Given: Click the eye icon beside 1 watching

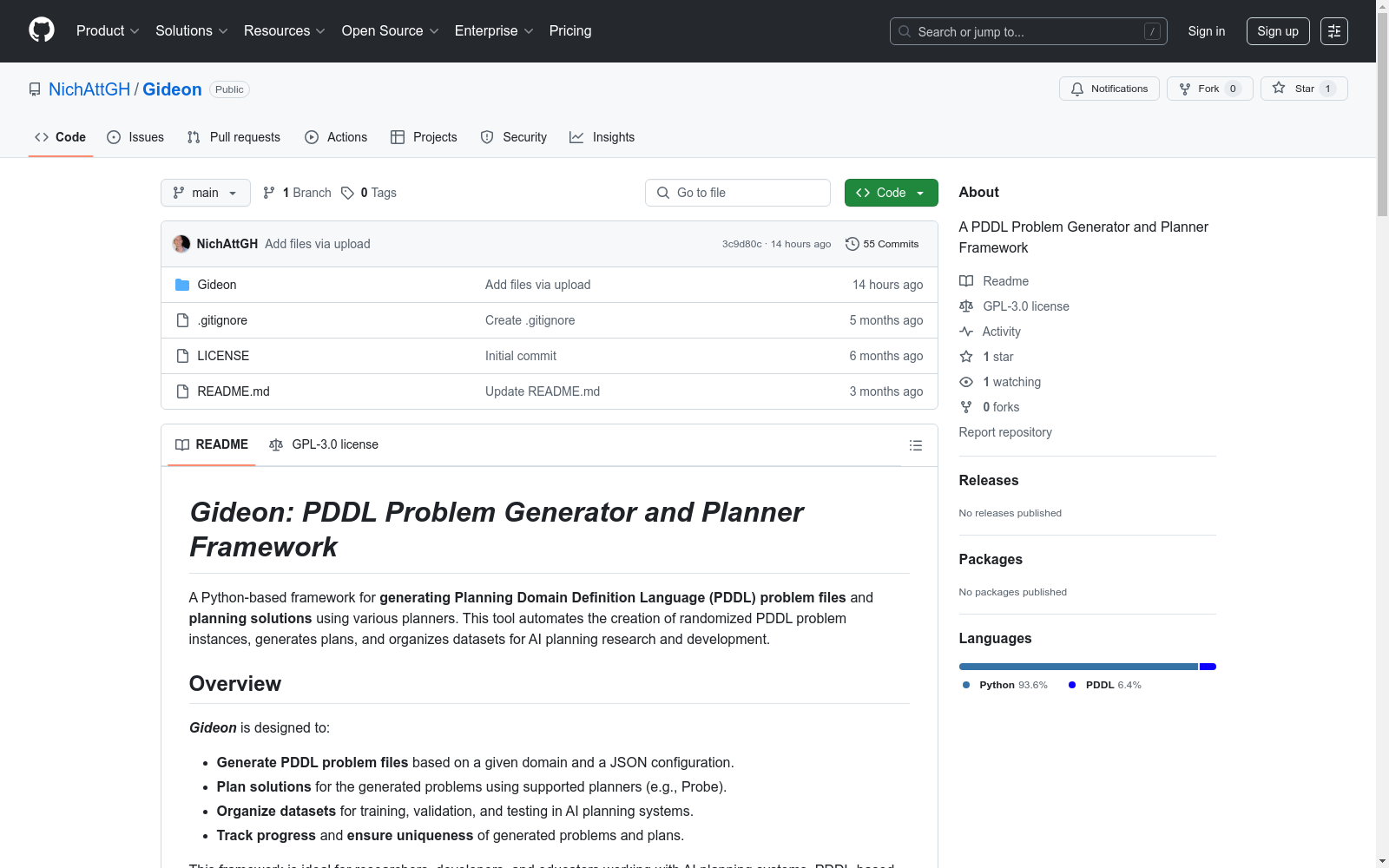Looking at the screenshot, I should [x=966, y=382].
